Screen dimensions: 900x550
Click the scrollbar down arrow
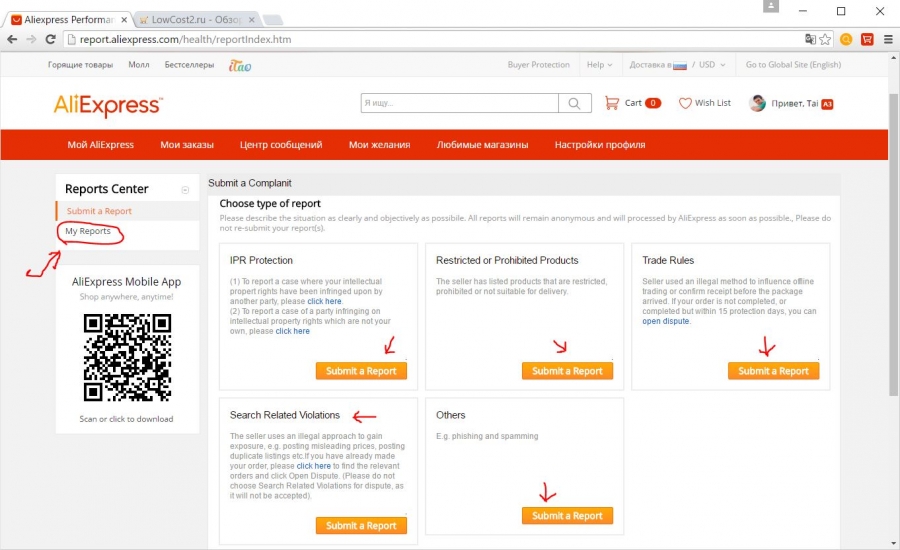click(894, 543)
